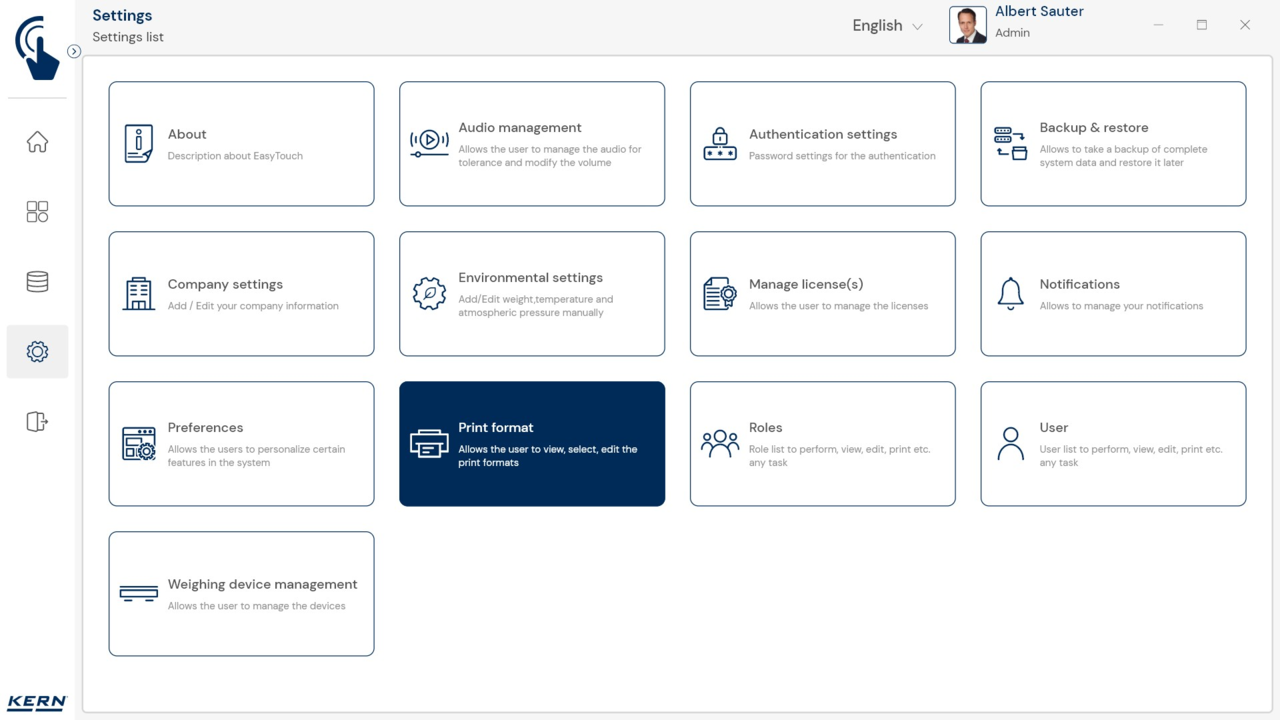Click the bell icon on the Notifications tile
1280x720 pixels.
pyautogui.click(x=1010, y=294)
